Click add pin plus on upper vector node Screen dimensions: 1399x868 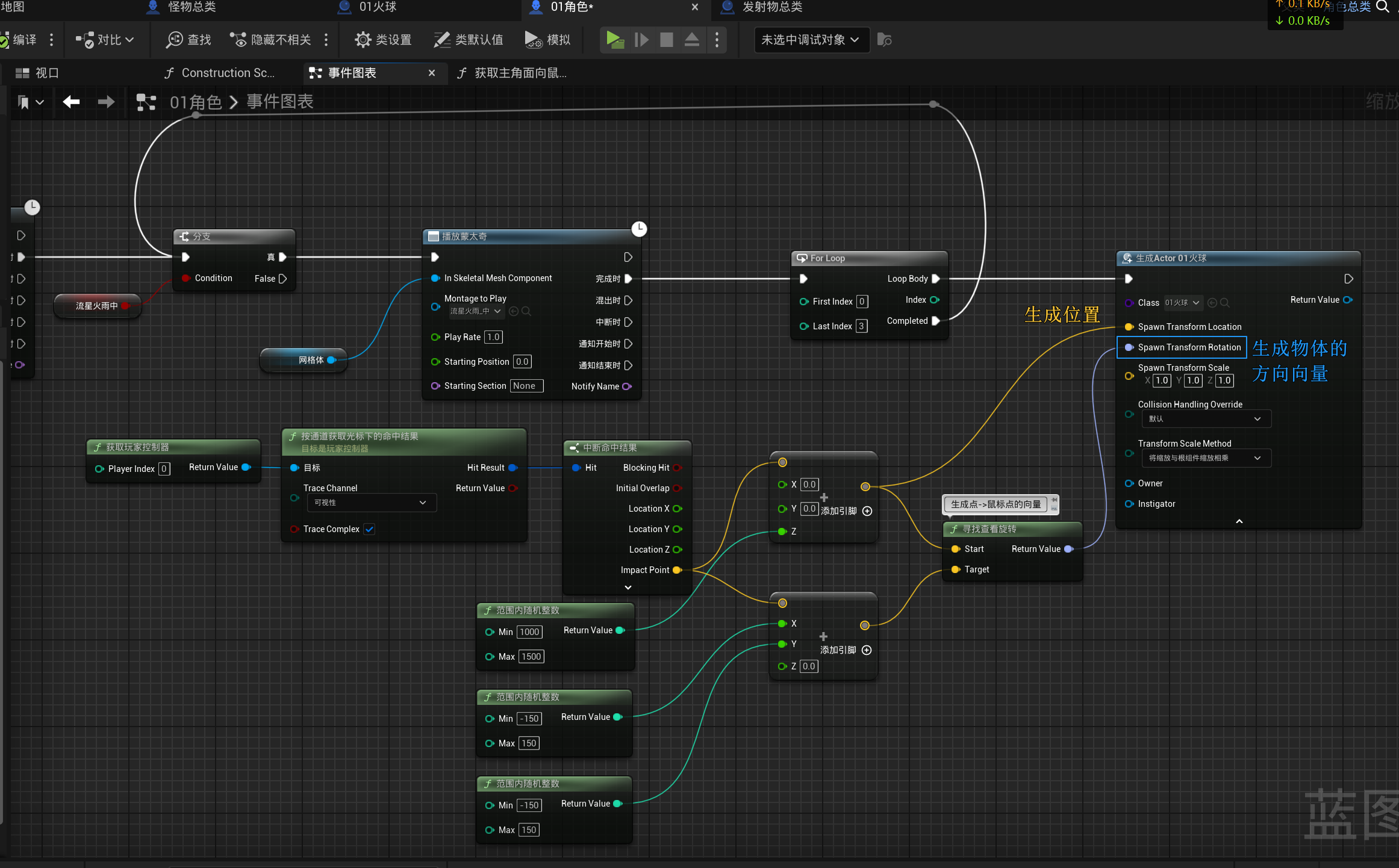tap(867, 511)
